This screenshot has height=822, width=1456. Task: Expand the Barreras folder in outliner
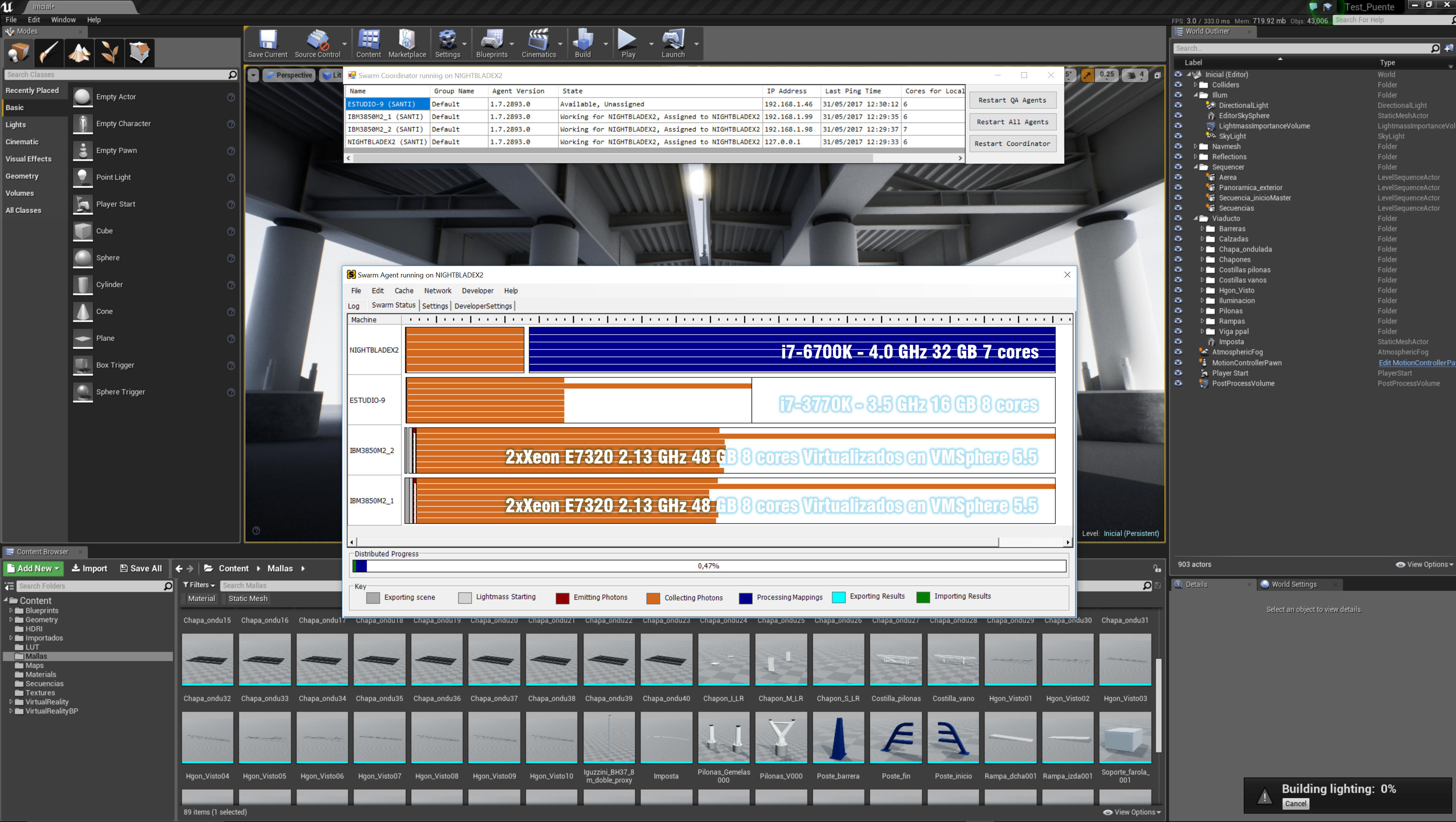coord(1202,229)
